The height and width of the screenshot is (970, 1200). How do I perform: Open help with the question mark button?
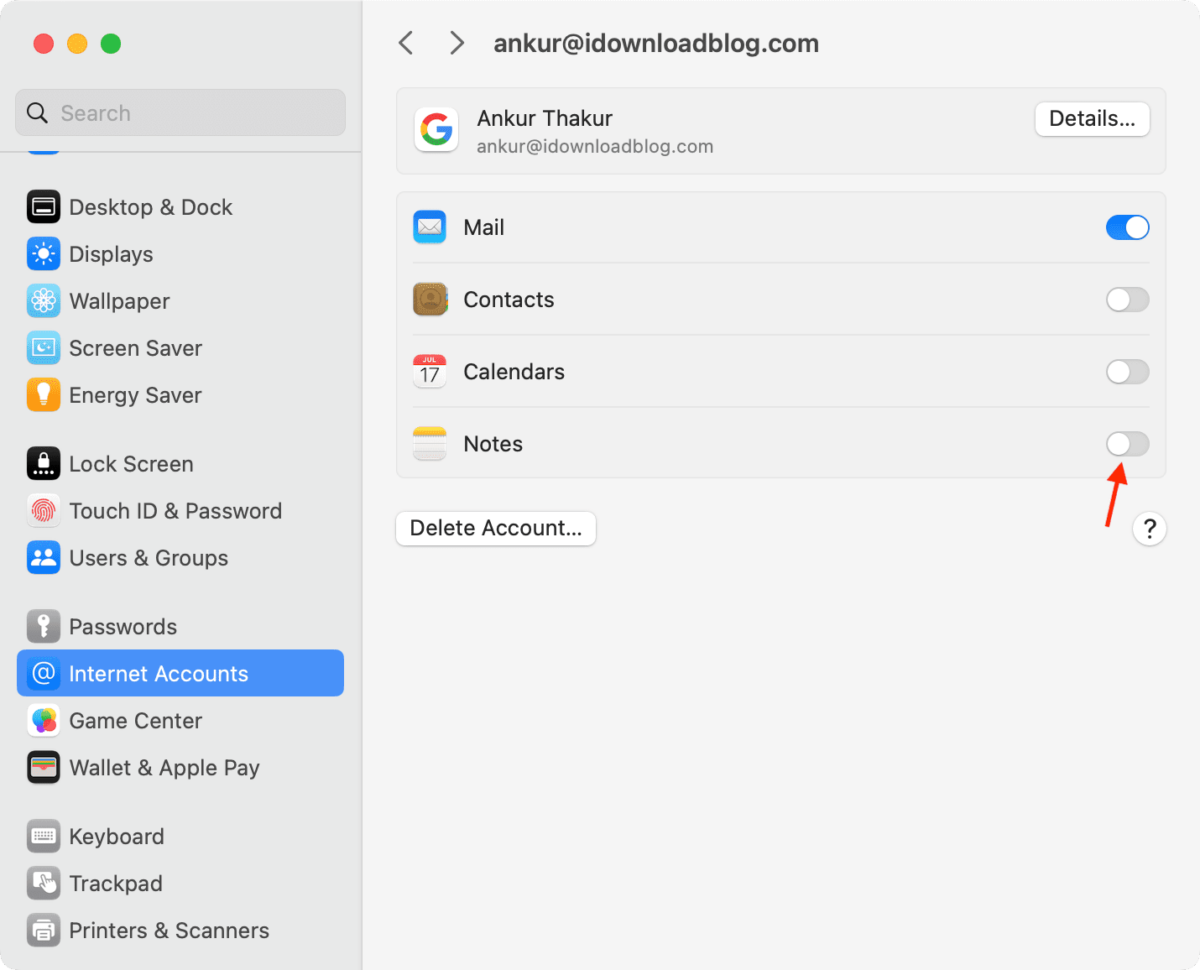click(x=1149, y=528)
